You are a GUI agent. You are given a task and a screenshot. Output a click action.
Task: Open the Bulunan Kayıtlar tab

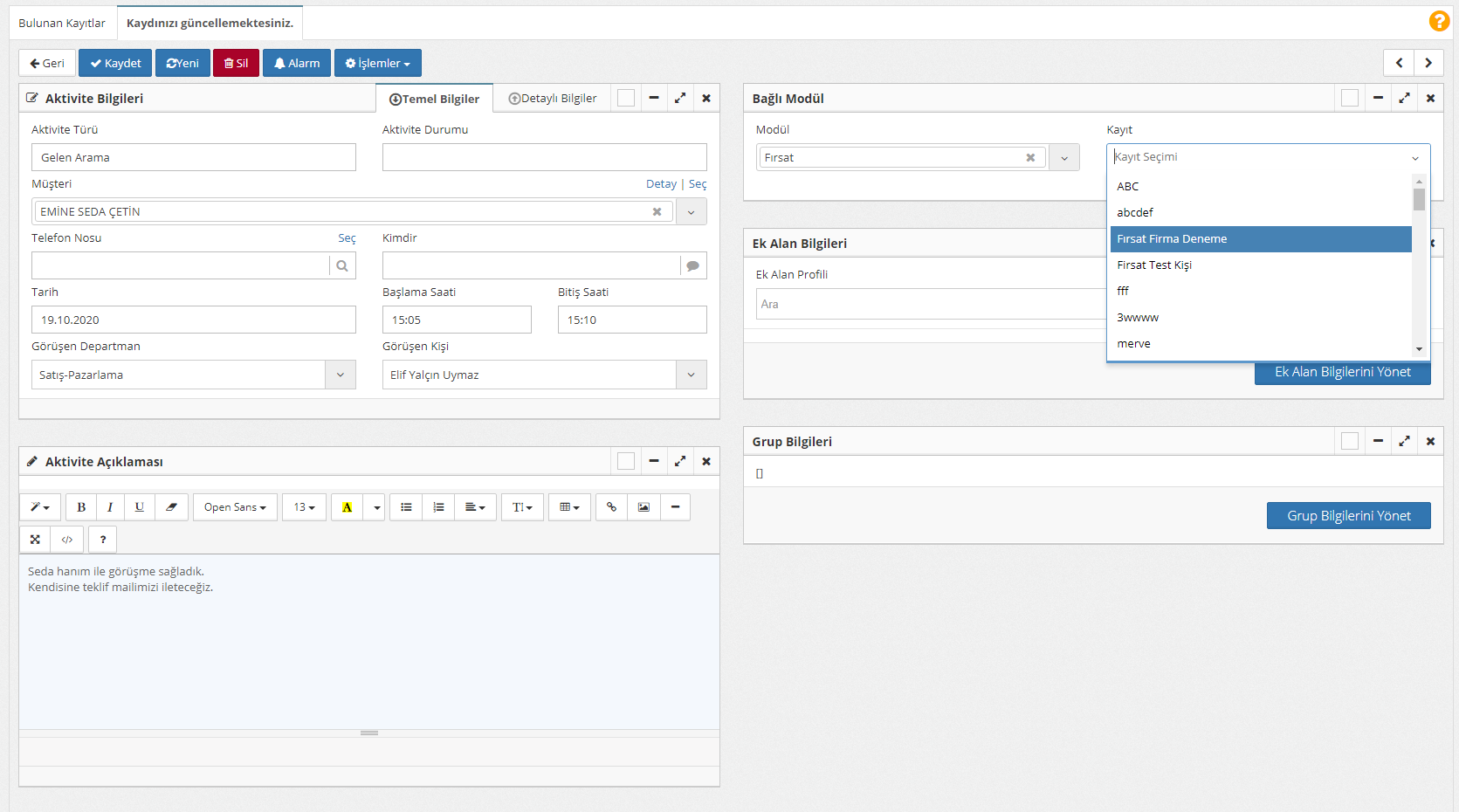click(62, 24)
